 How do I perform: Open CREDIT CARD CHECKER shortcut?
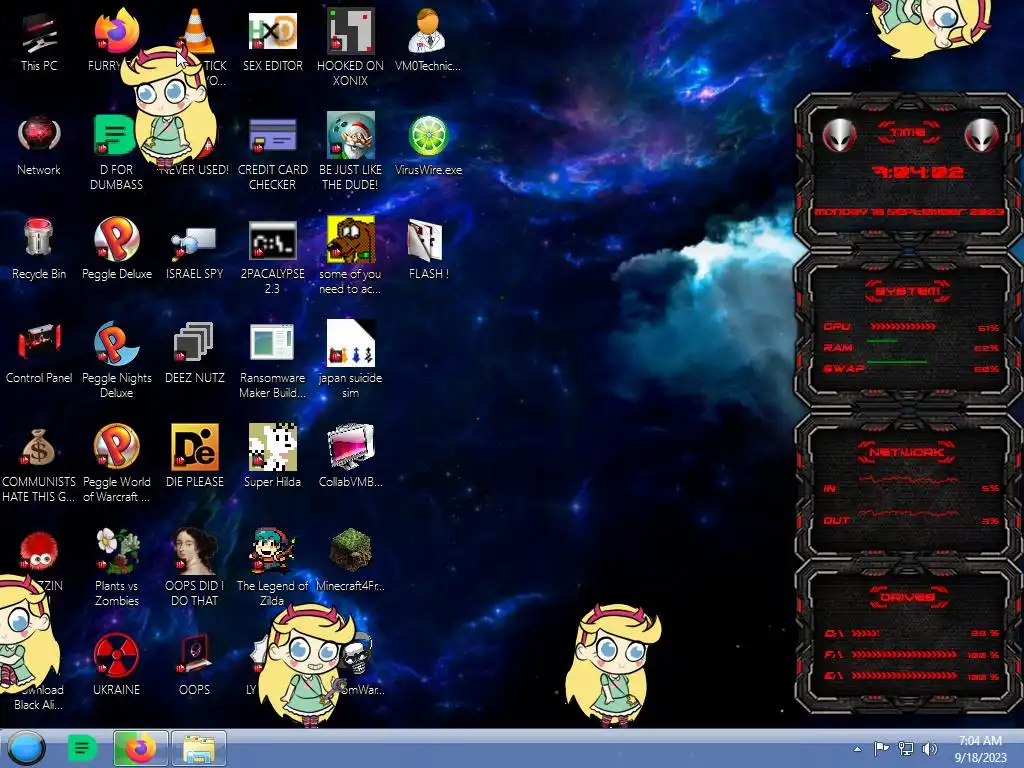(x=272, y=152)
